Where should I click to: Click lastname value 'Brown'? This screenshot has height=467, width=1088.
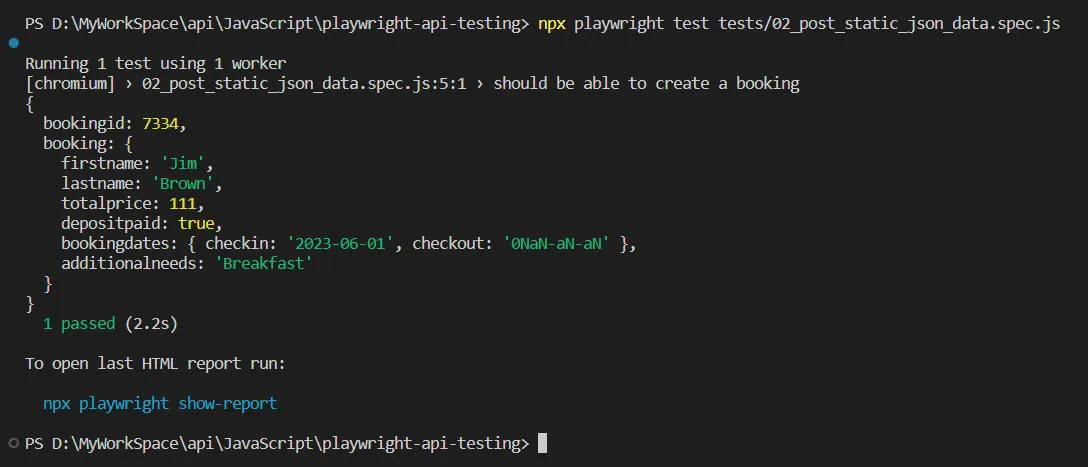183,184
